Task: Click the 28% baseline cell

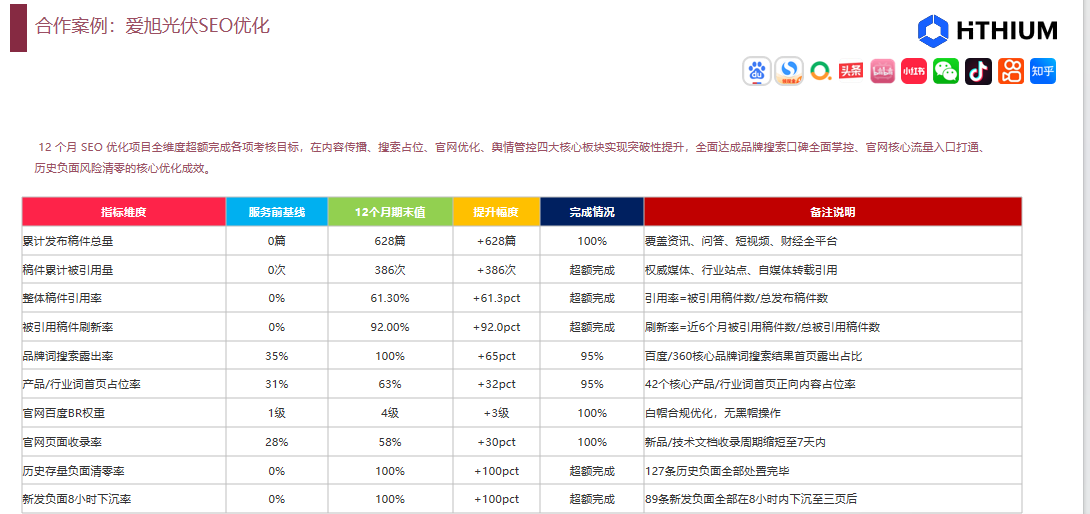Action: pos(277,442)
